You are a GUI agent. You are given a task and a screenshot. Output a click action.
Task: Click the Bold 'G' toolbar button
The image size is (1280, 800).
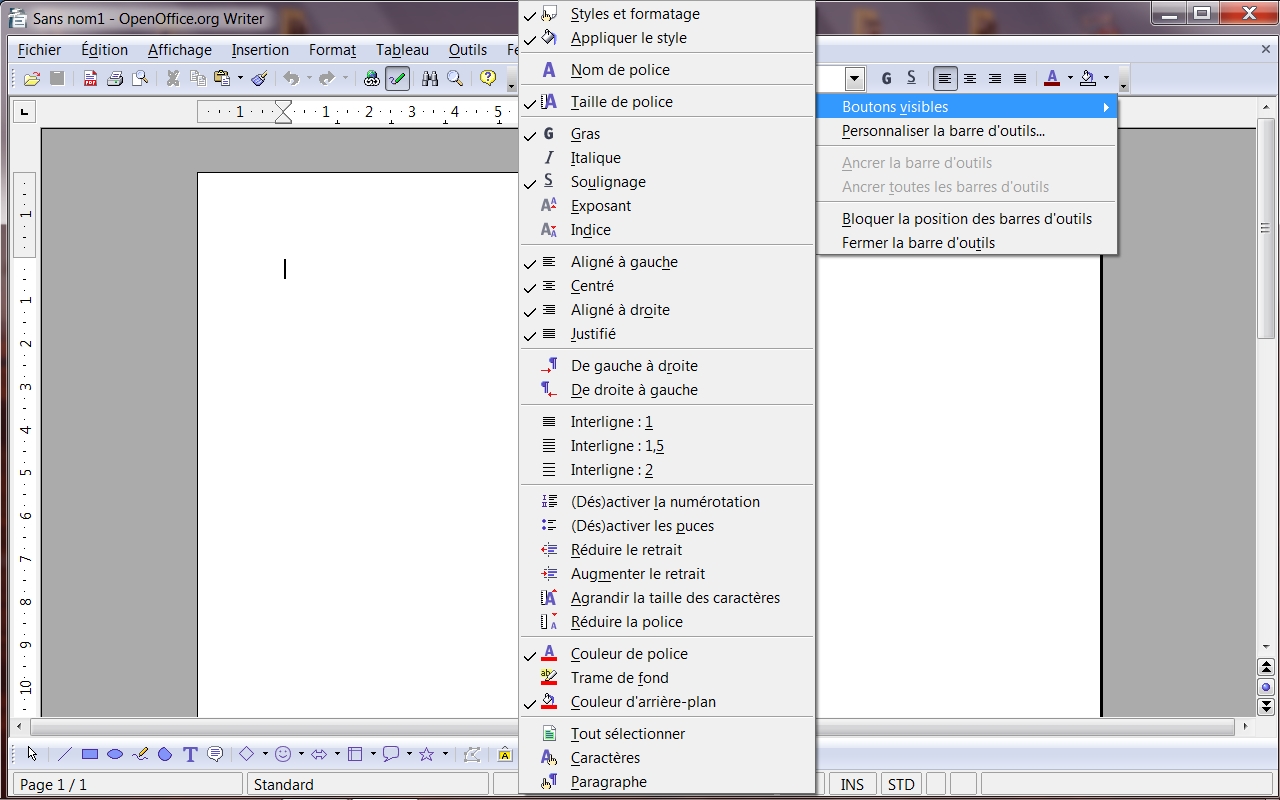pos(886,78)
